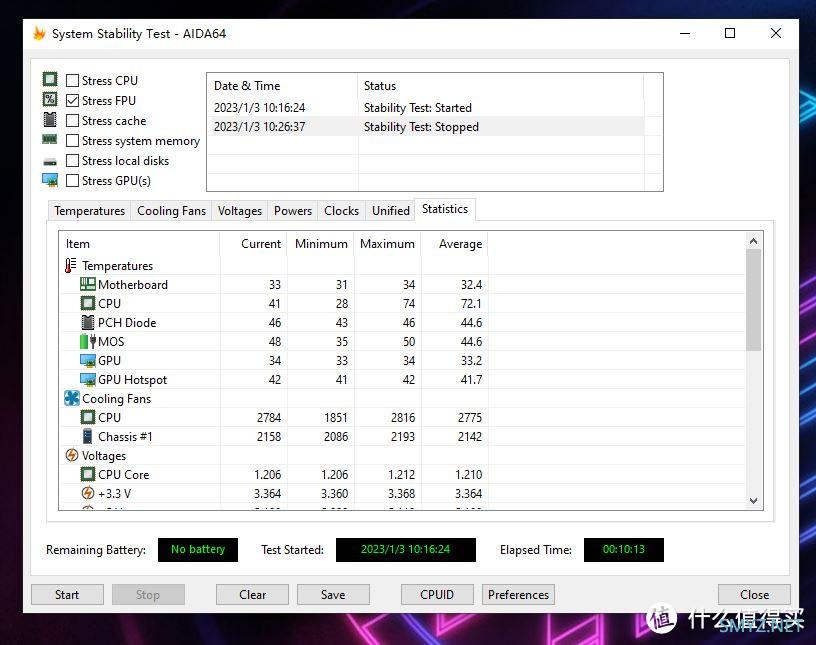Click the Stress local disks drive icon

50,161
